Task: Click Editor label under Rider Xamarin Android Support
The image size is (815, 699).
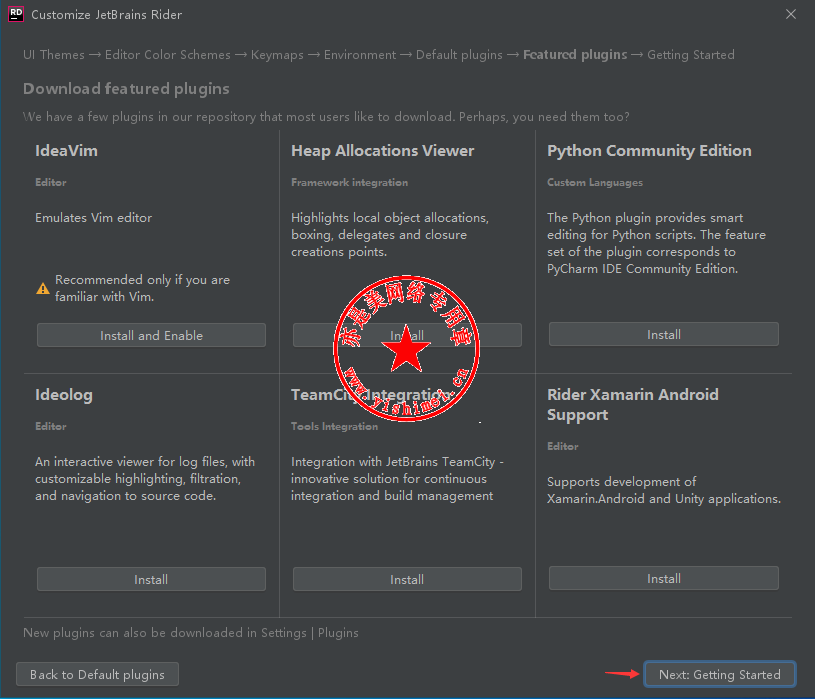Action: [x=562, y=446]
